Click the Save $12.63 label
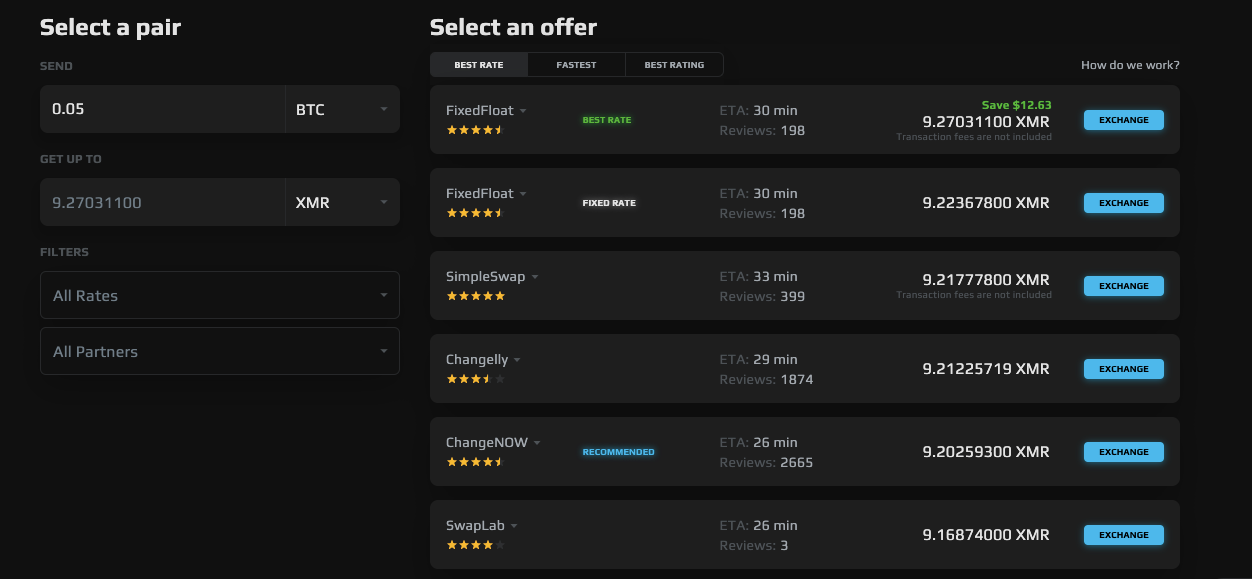This screenshot has width=1252, height=579. (1016, 105)
